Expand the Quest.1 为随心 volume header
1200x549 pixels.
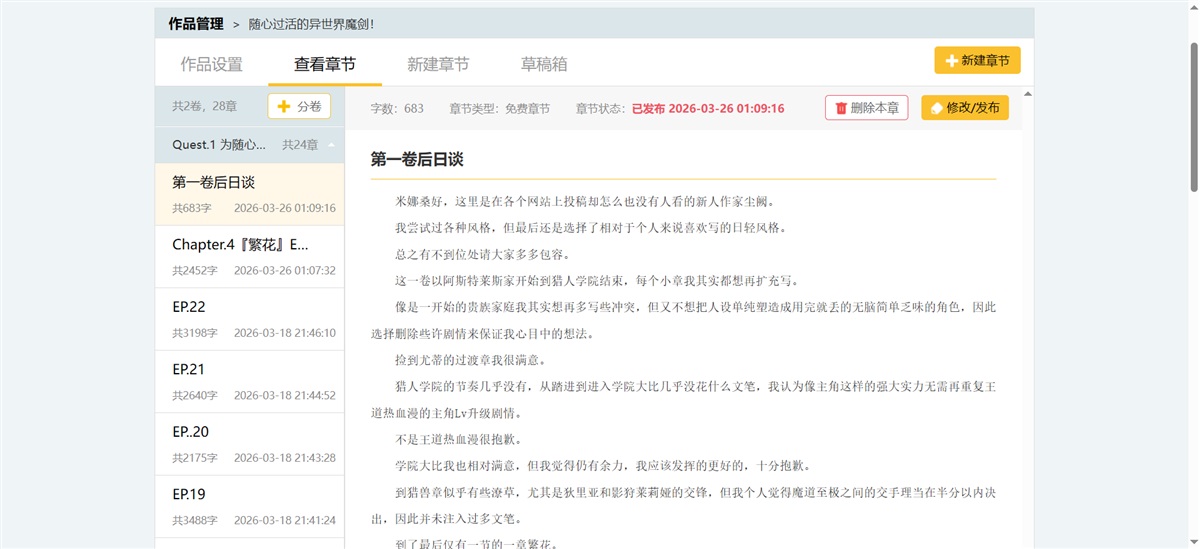tap(219, 145)
